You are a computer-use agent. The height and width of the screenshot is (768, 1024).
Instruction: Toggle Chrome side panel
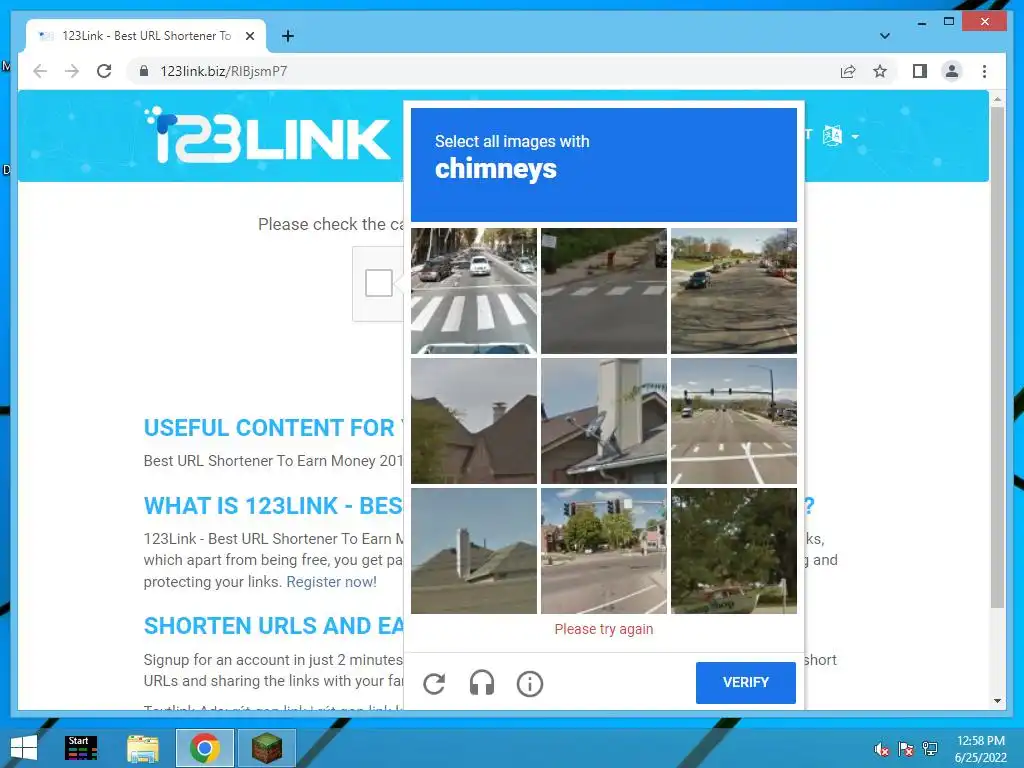click(x=920, y=71)
